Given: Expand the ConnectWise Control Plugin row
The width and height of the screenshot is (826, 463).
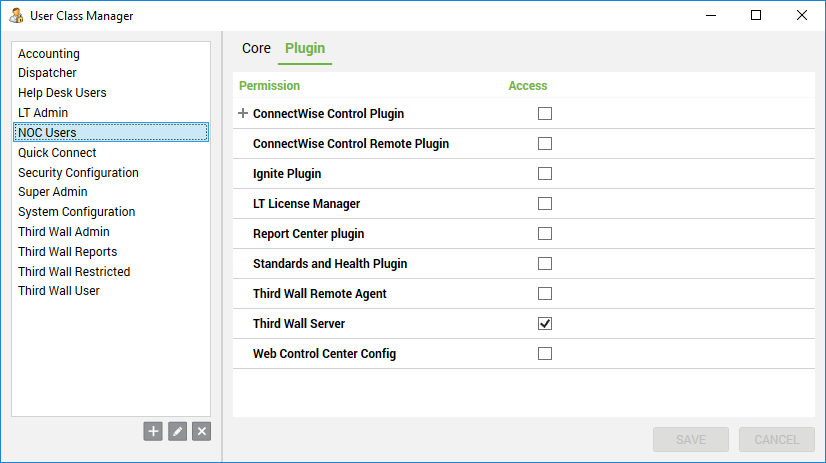Looking at the screenshot, I should [x=242, y=113].
